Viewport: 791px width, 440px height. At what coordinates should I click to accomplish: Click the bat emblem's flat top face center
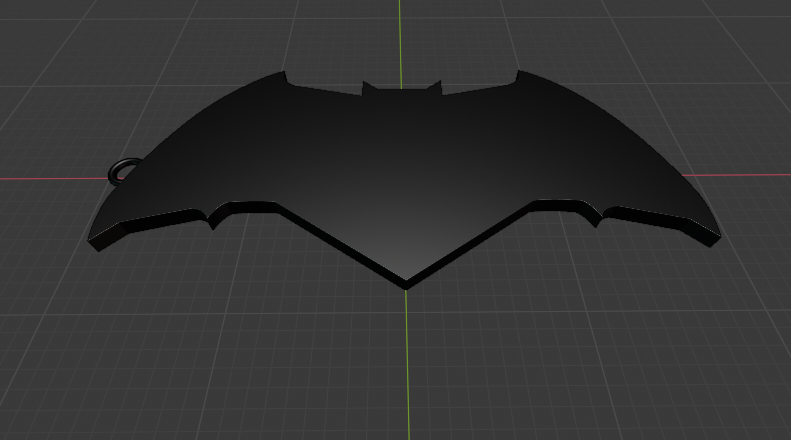pyautogui.click(x=404, y=161)
